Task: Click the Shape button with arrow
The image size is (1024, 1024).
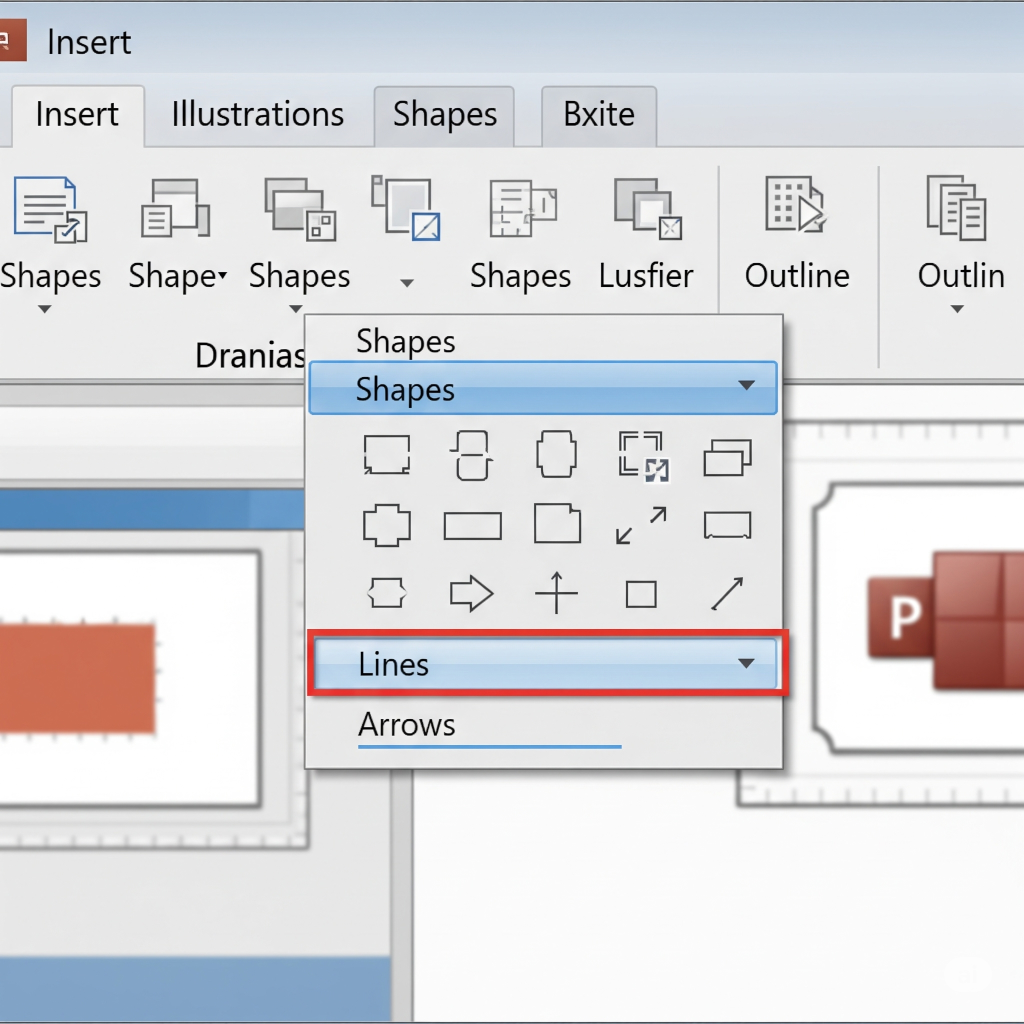Action: coord(177,276)
